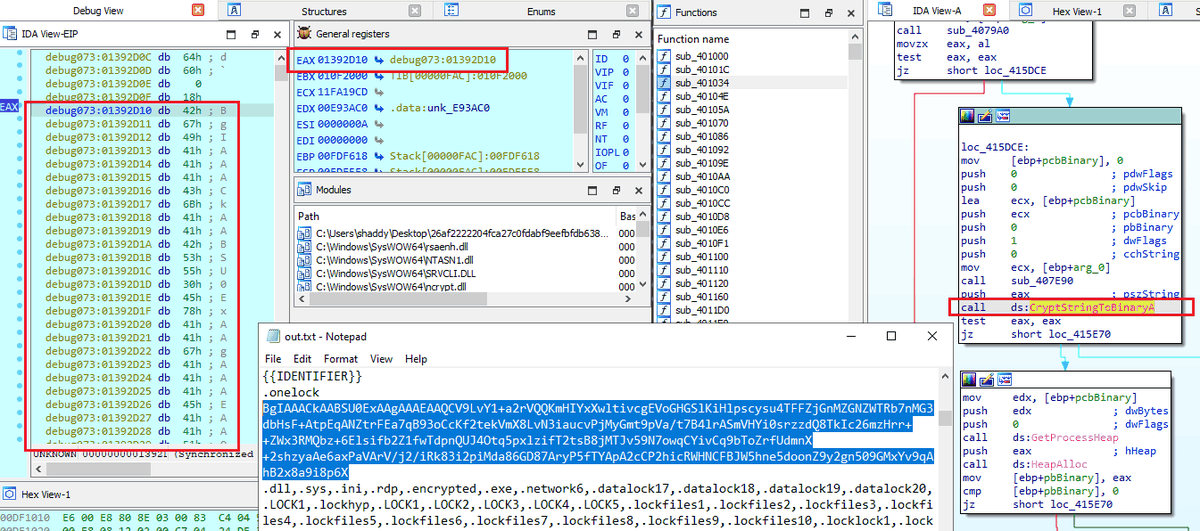Open node color picker on HeapAlloc block
The height and width of the screenshot is (531, 1200).
point(967,380)
